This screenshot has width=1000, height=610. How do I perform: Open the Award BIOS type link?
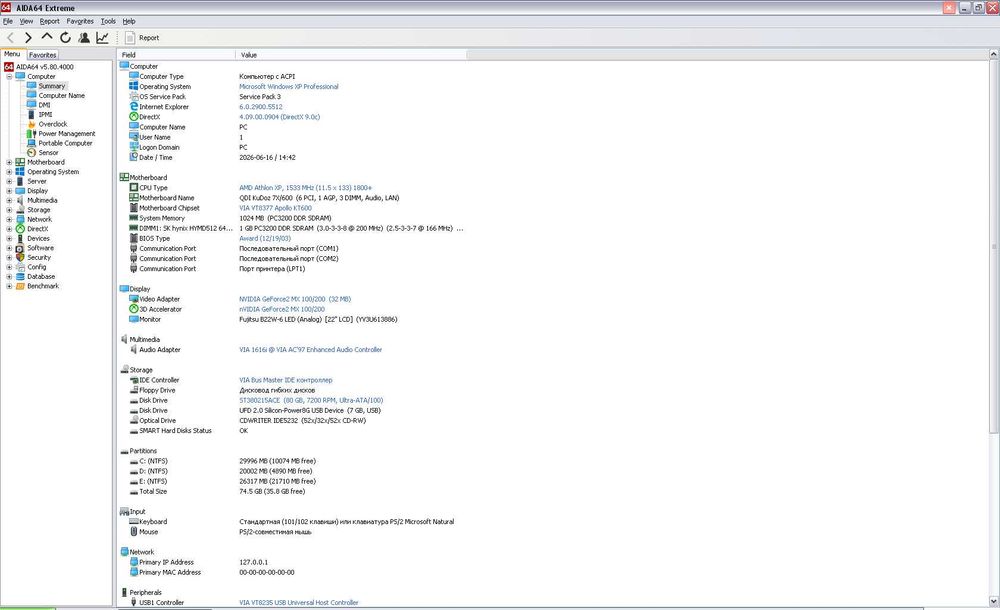pyautogui.click(x=265, y=239)
